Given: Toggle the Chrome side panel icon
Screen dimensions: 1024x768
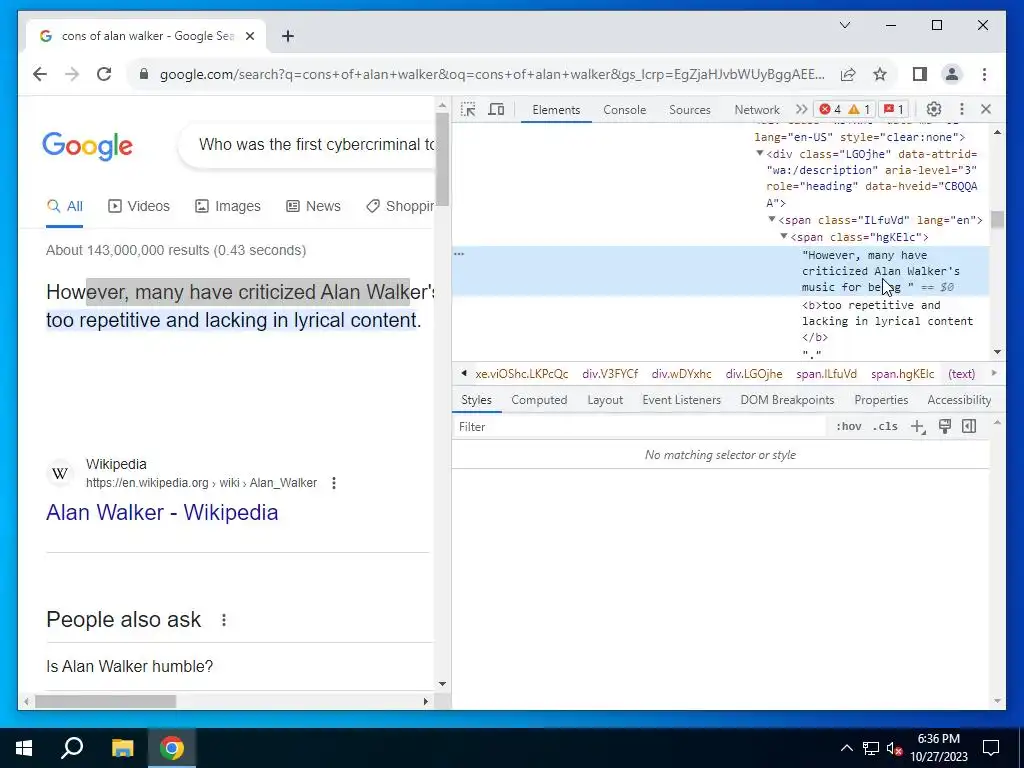Looking at the screenshot, I should pyautogui.click(x=920, y=74).
